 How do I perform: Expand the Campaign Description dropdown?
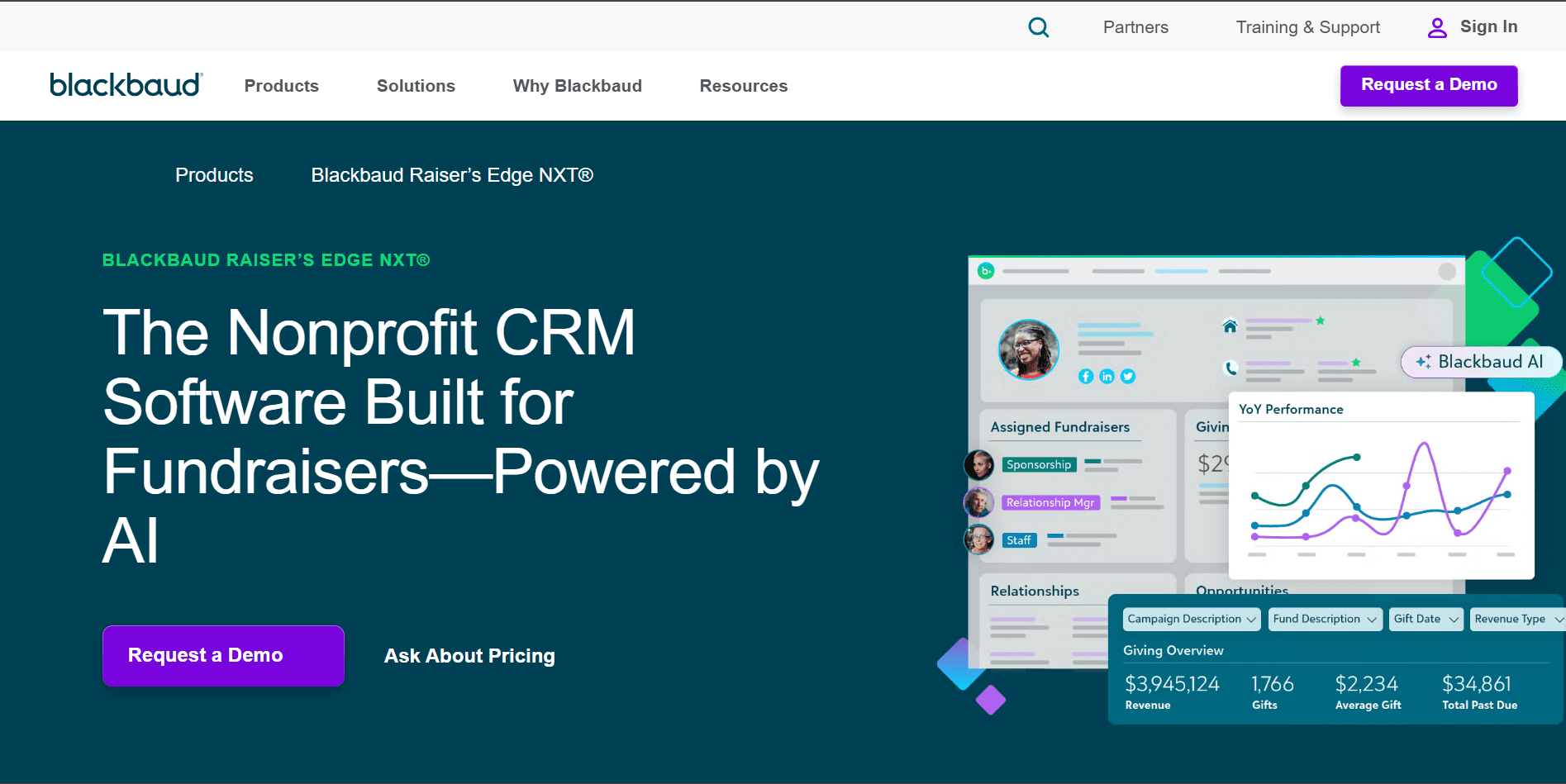click(x=1191, y=619)
